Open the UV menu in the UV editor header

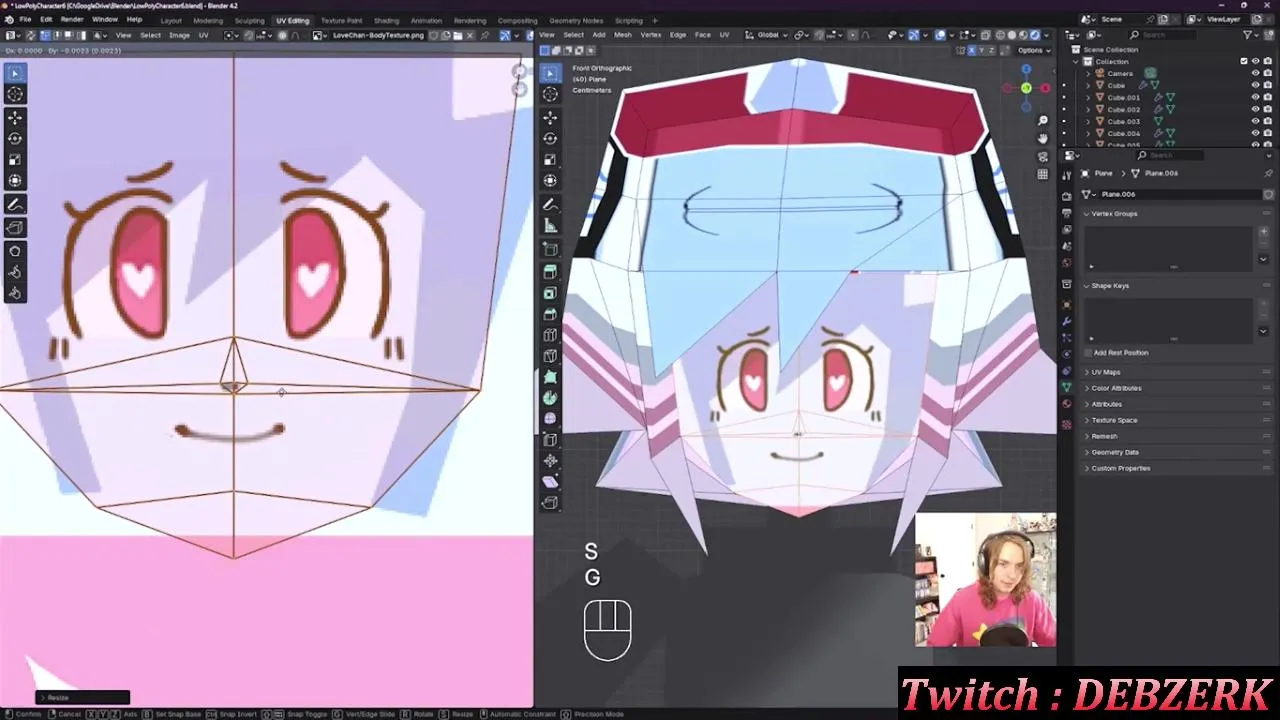pos(203,35)
